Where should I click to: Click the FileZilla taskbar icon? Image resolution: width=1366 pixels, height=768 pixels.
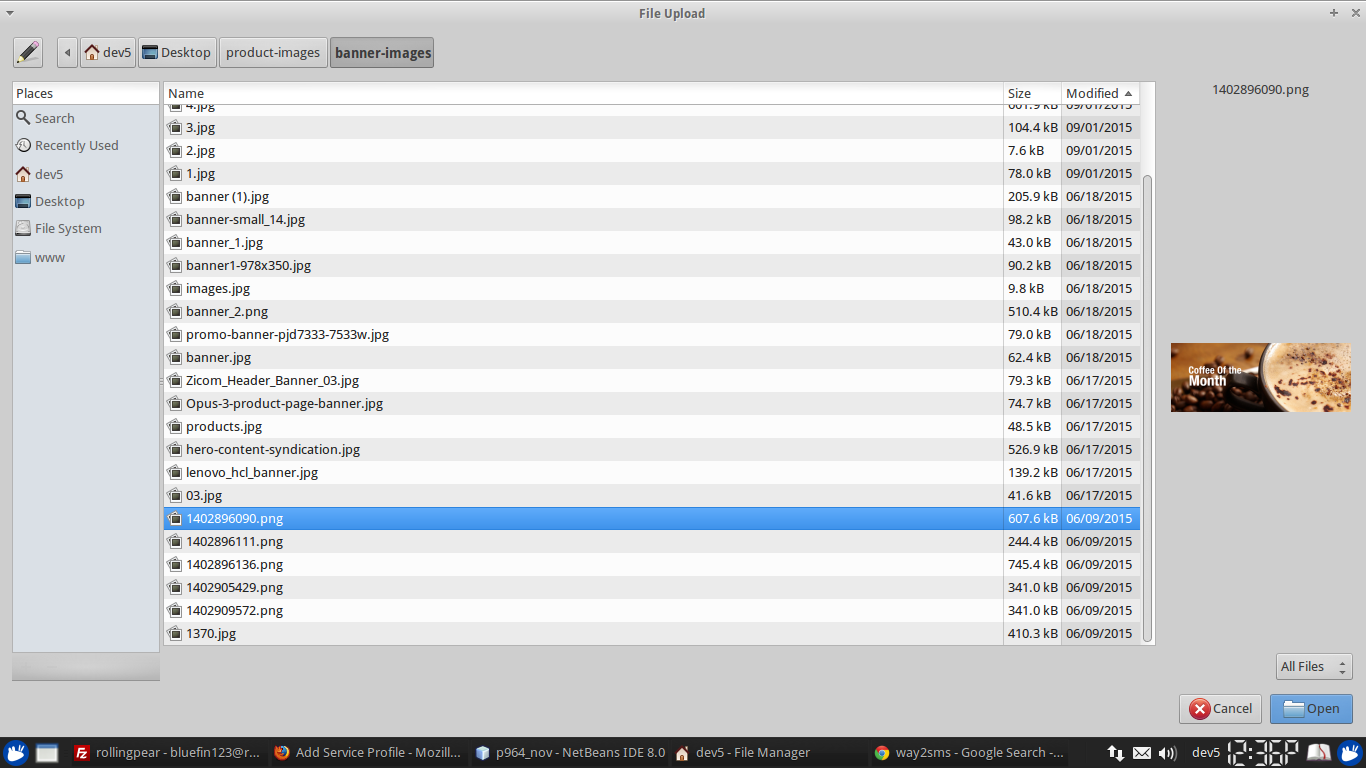click(82, 753)
